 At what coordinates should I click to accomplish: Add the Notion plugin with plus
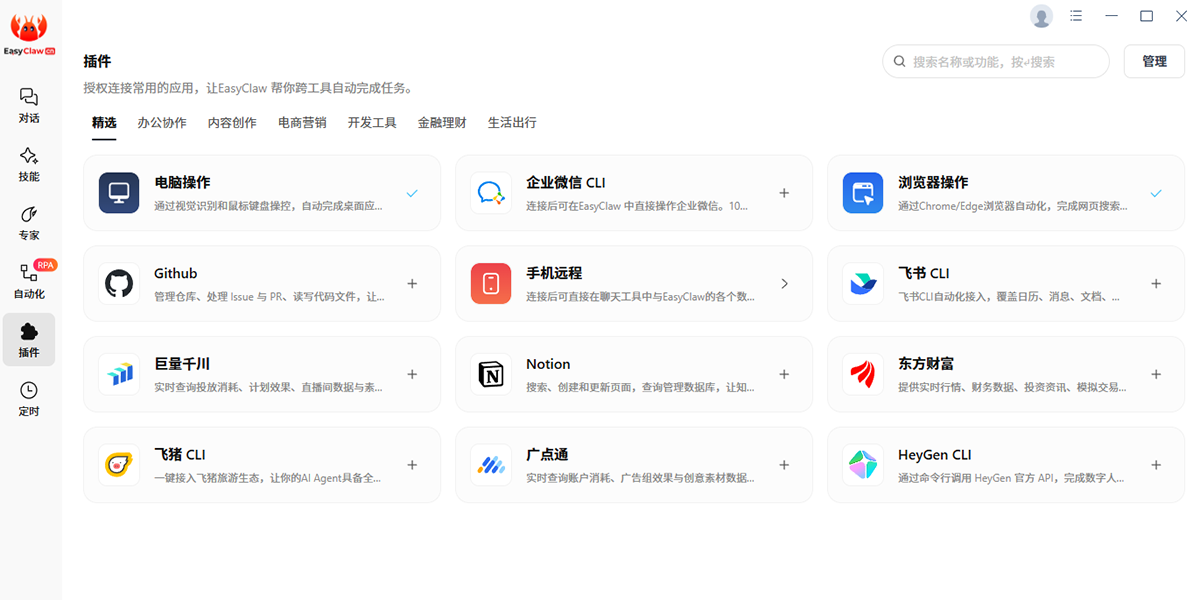pyautogui.click(x=784, y=374)
